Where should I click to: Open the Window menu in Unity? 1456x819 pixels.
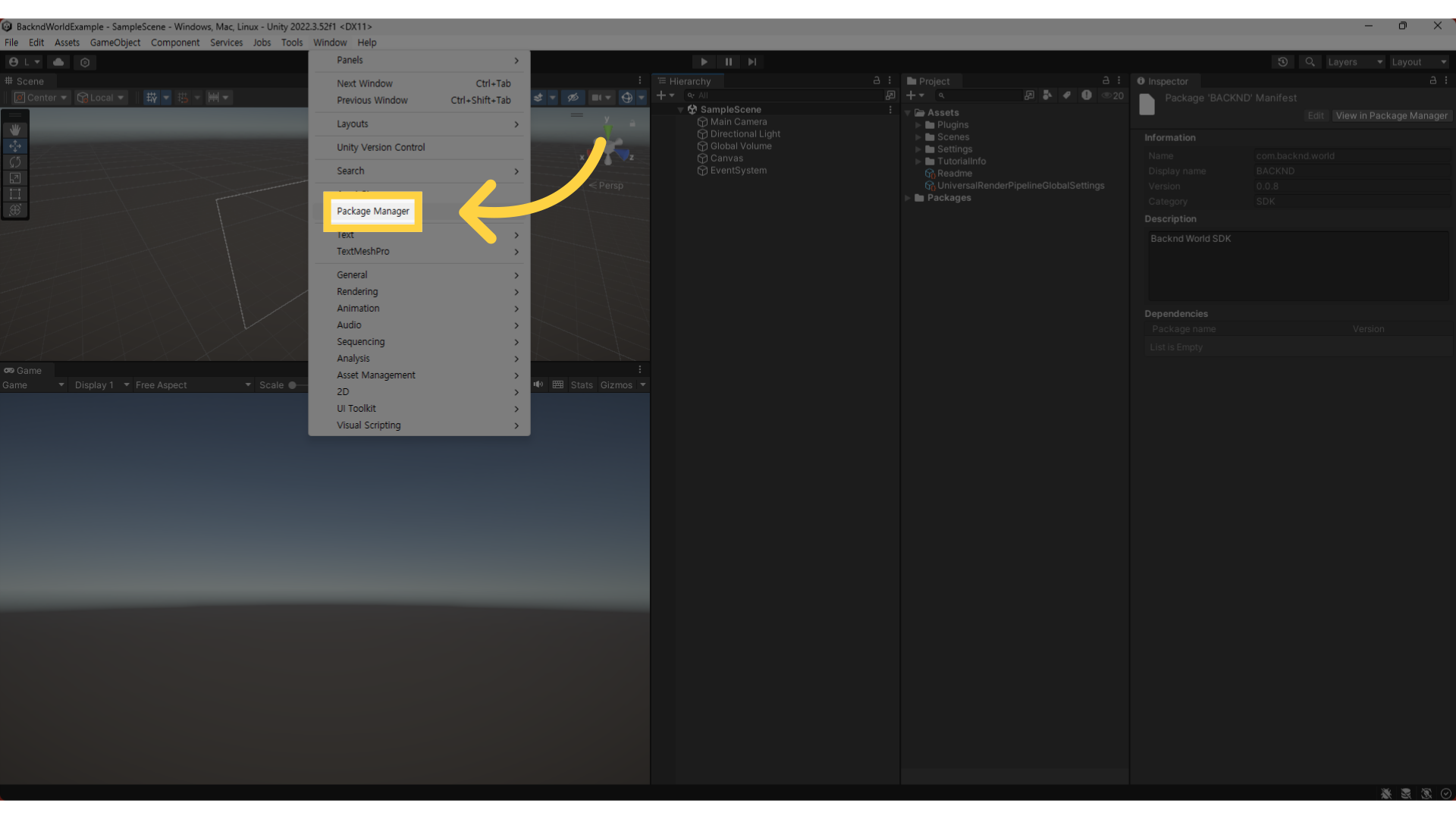pyautogui.click(x=331, y=42)
